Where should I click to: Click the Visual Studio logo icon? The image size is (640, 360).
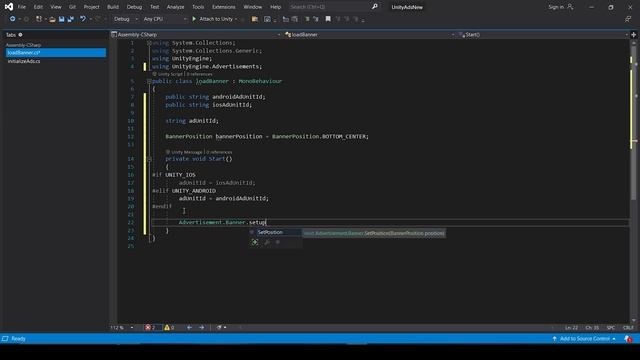coord(9,7)
